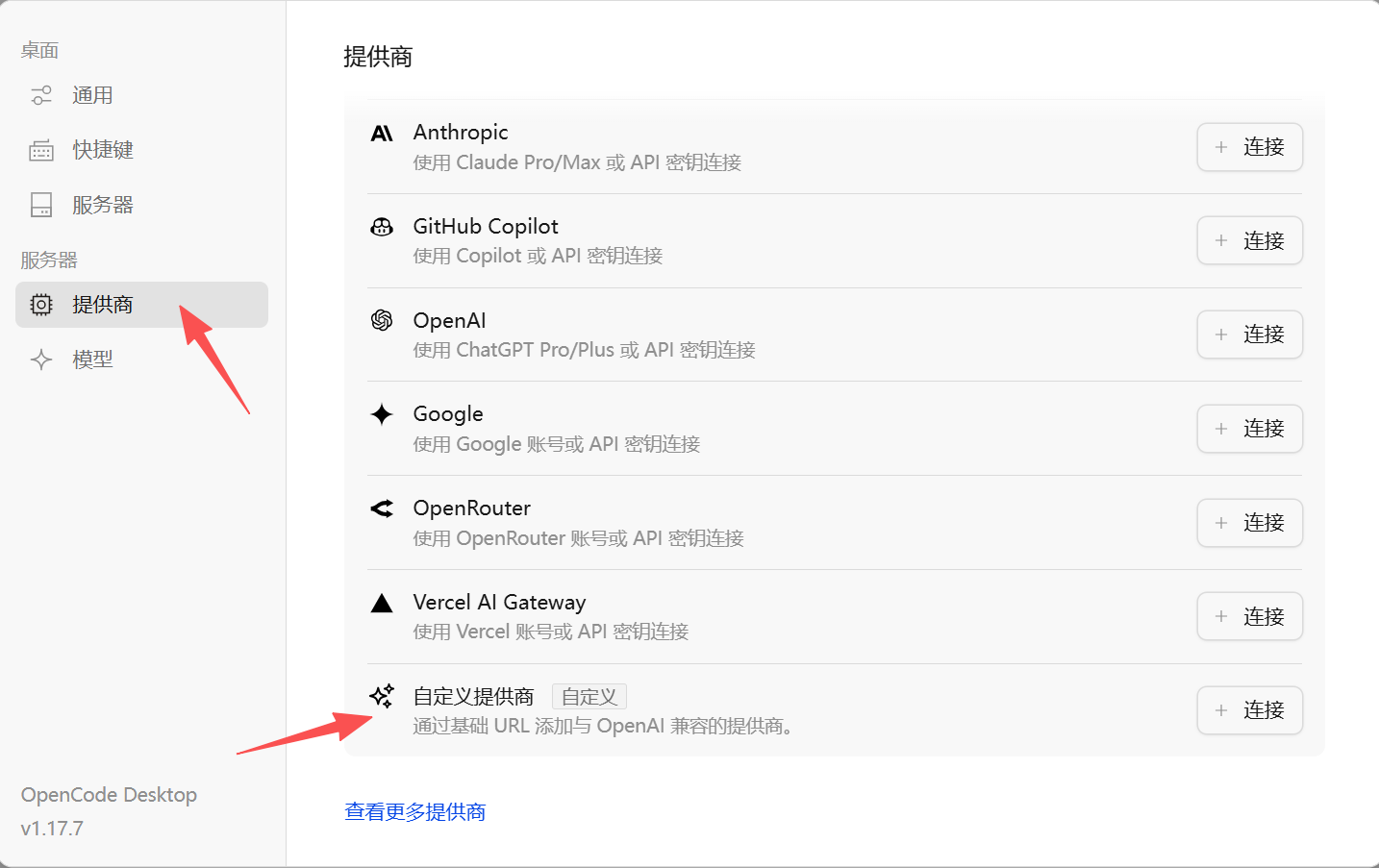This screenshot has height=868, width=1379.
Task: Click the 快捷键 keyboard icon
Action: pyautogui.click(x=41, y=150)
